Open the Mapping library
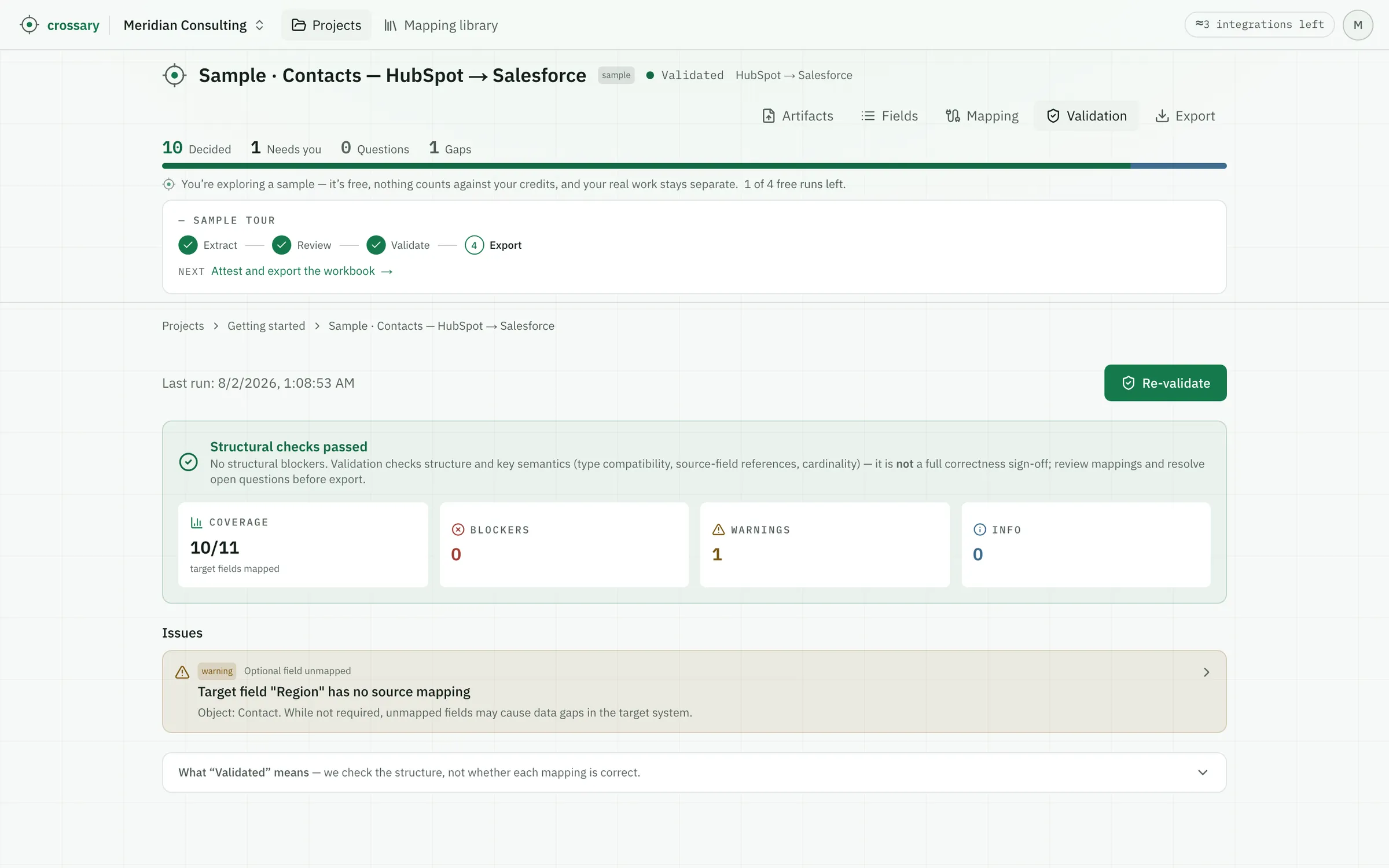This screenshot has width=1389, height=868. click(441, 25)
